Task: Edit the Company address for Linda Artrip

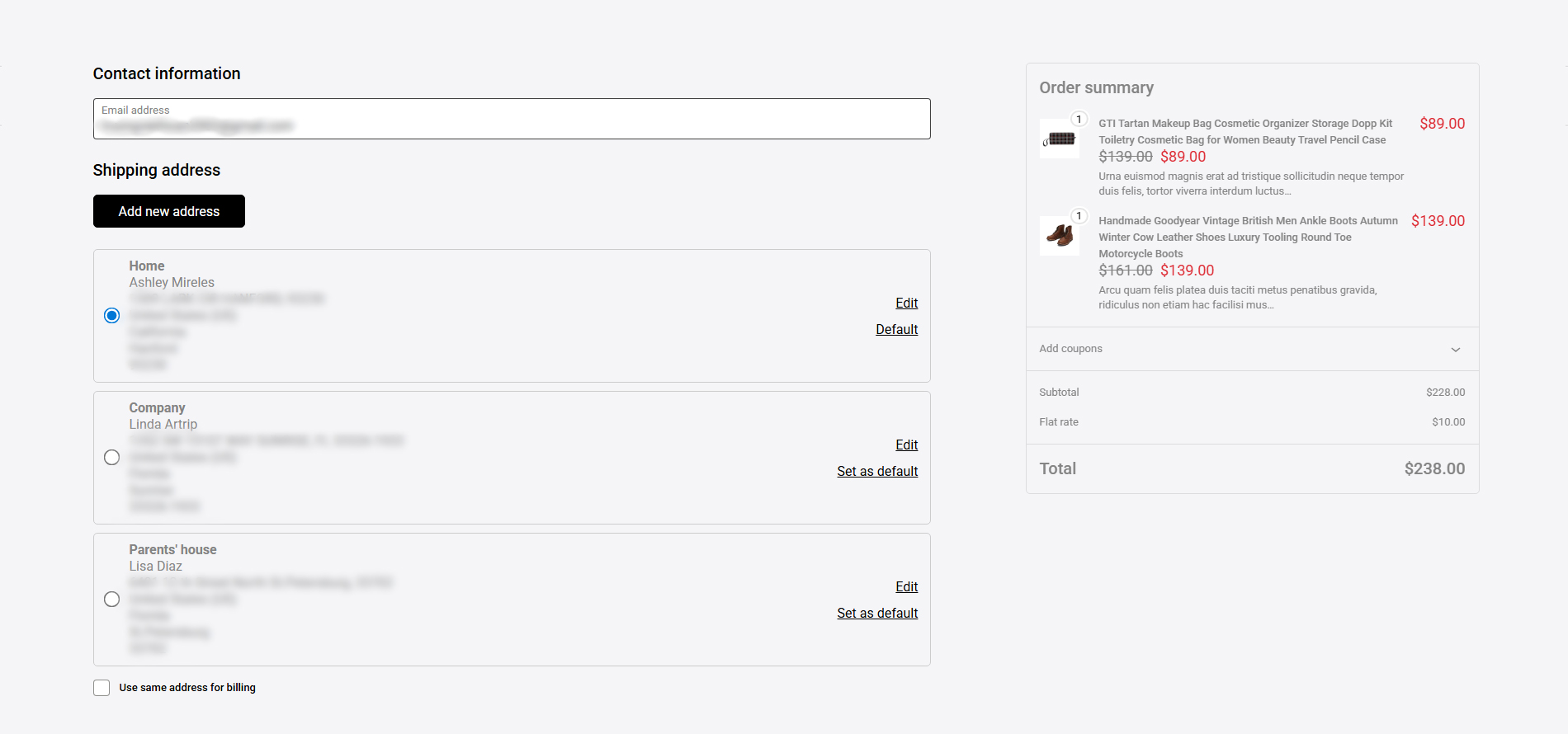Action: (x=906, y=445)
